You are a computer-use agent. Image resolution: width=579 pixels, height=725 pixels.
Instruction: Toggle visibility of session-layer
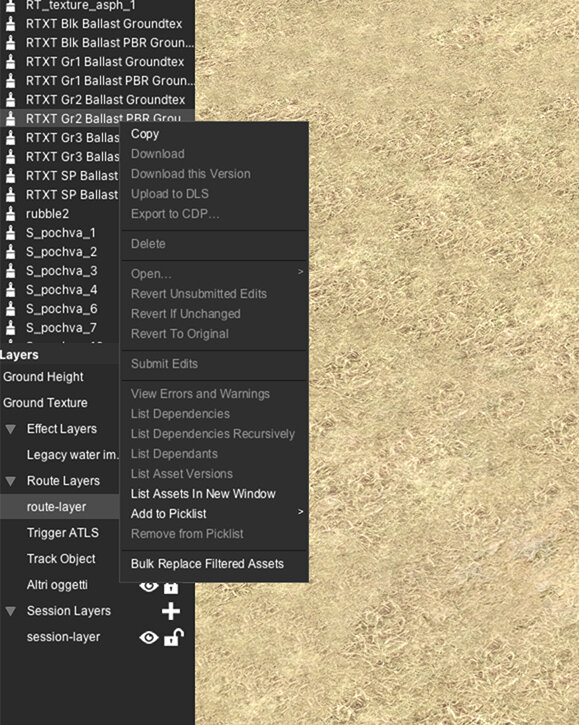[x=148, y=638]
